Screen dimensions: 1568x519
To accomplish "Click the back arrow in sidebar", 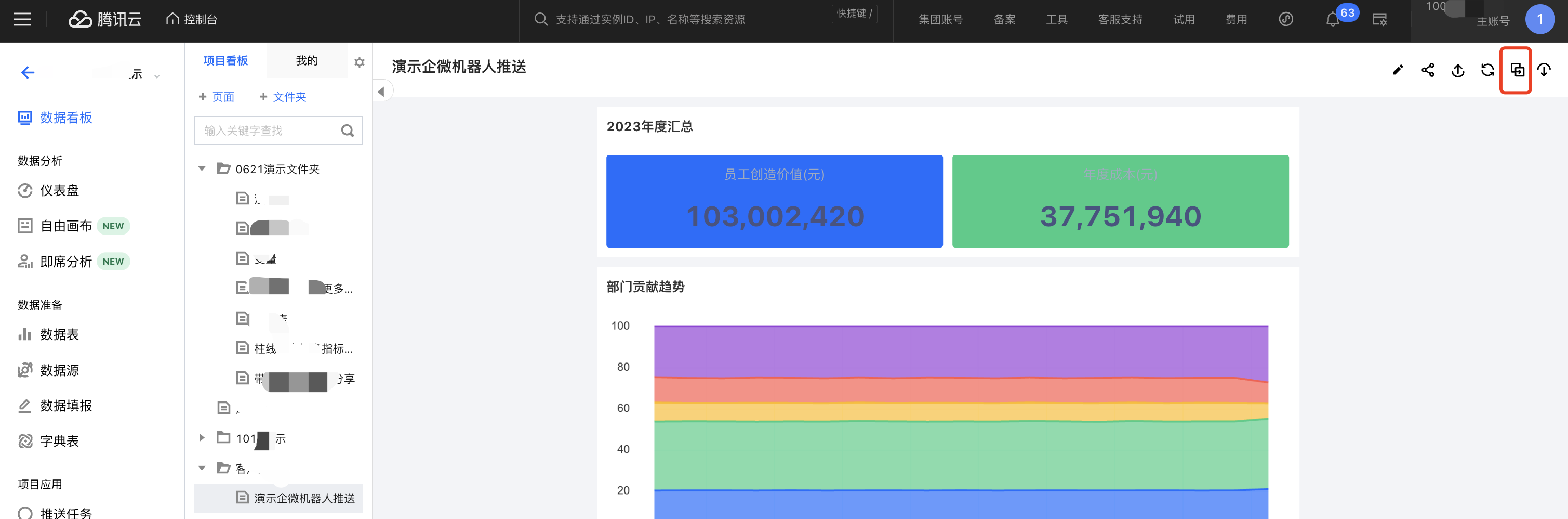I will (x=28, y=73).
